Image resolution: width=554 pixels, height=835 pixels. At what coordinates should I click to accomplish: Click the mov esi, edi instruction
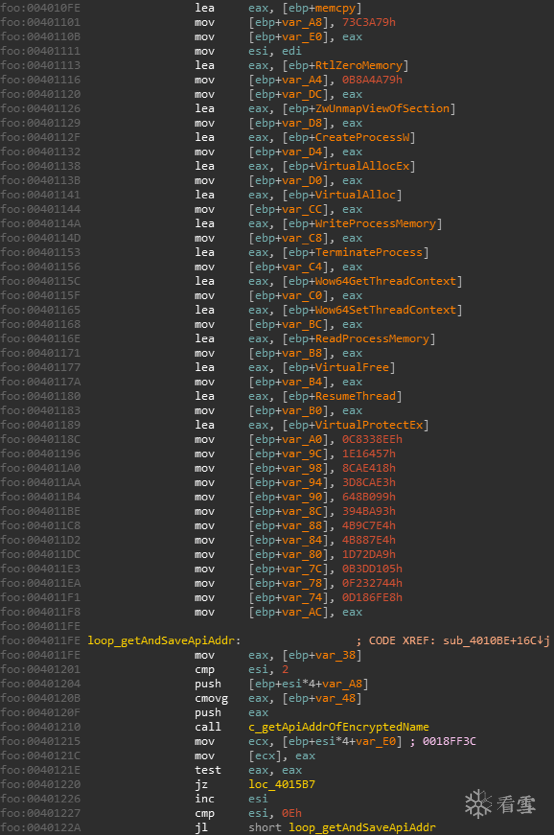click(248, 51)
